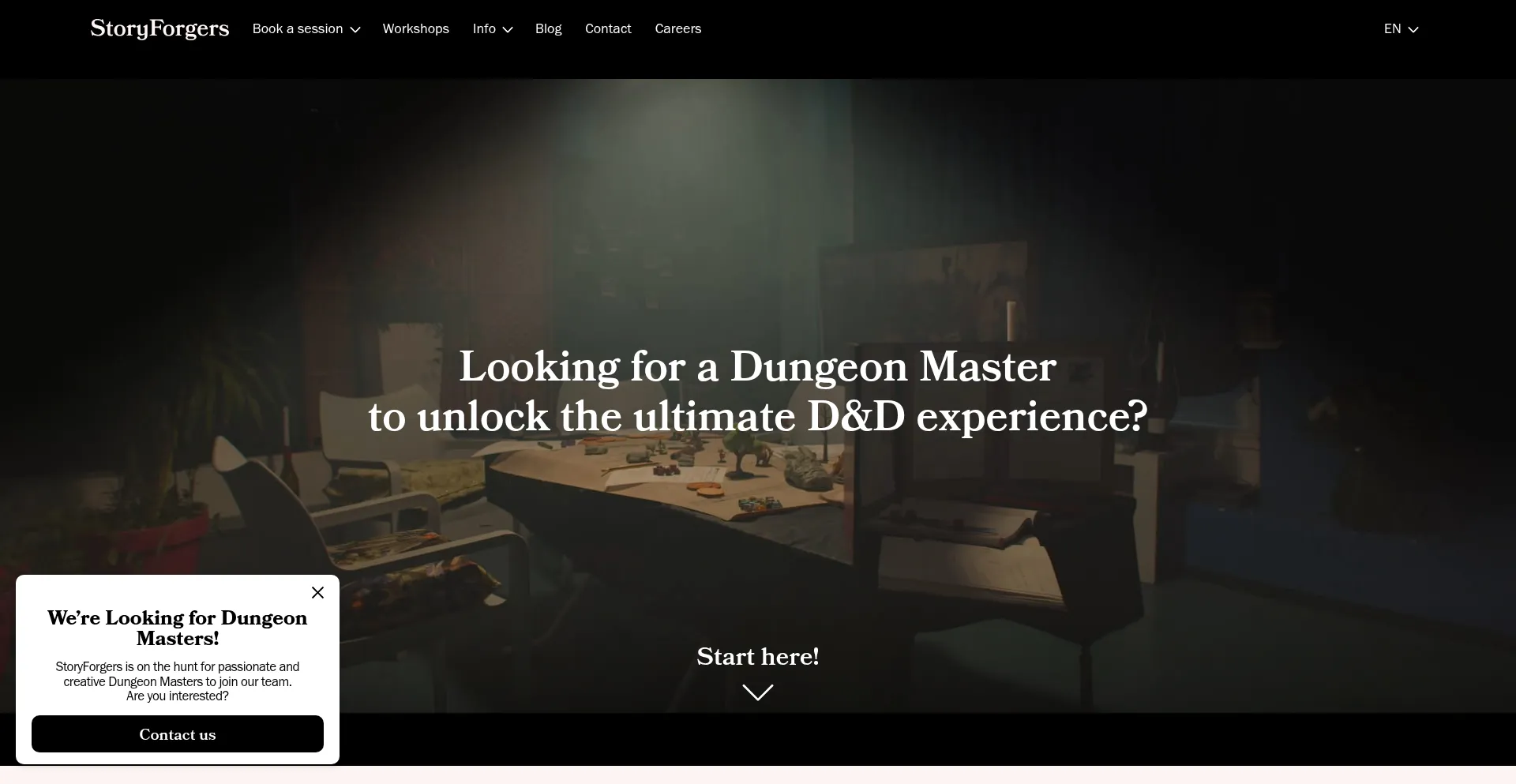
Task: Click the down arrow below Start here
Action: [x=757, y=692]
